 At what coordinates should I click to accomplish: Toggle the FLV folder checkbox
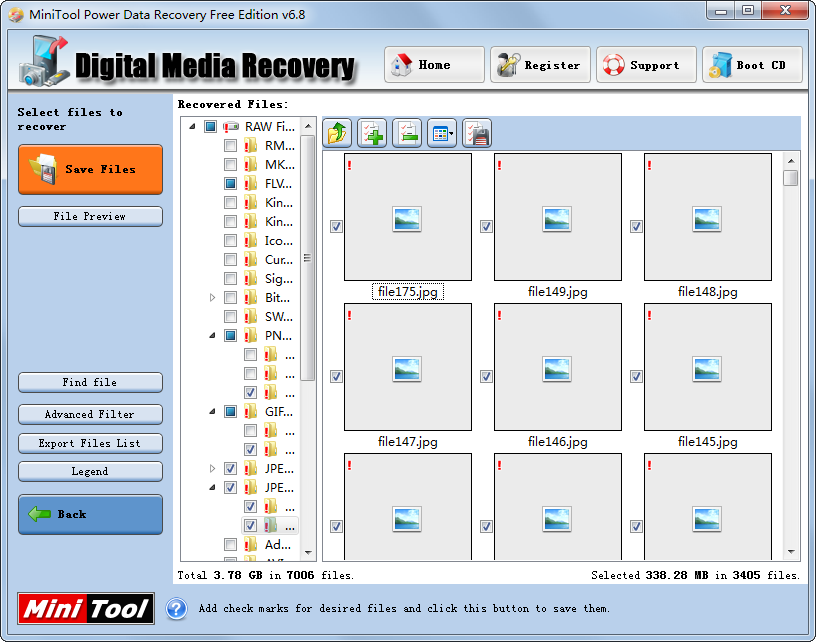point(231,184)
